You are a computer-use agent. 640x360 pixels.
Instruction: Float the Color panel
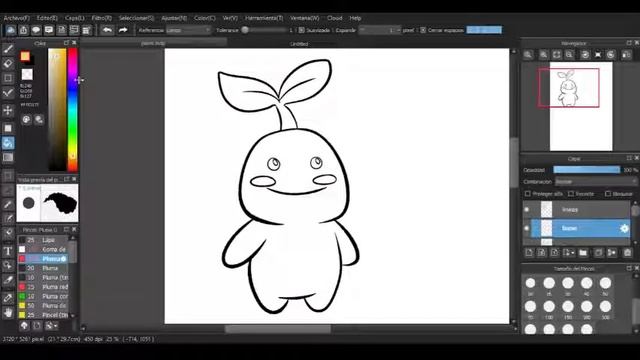(66, 43)
